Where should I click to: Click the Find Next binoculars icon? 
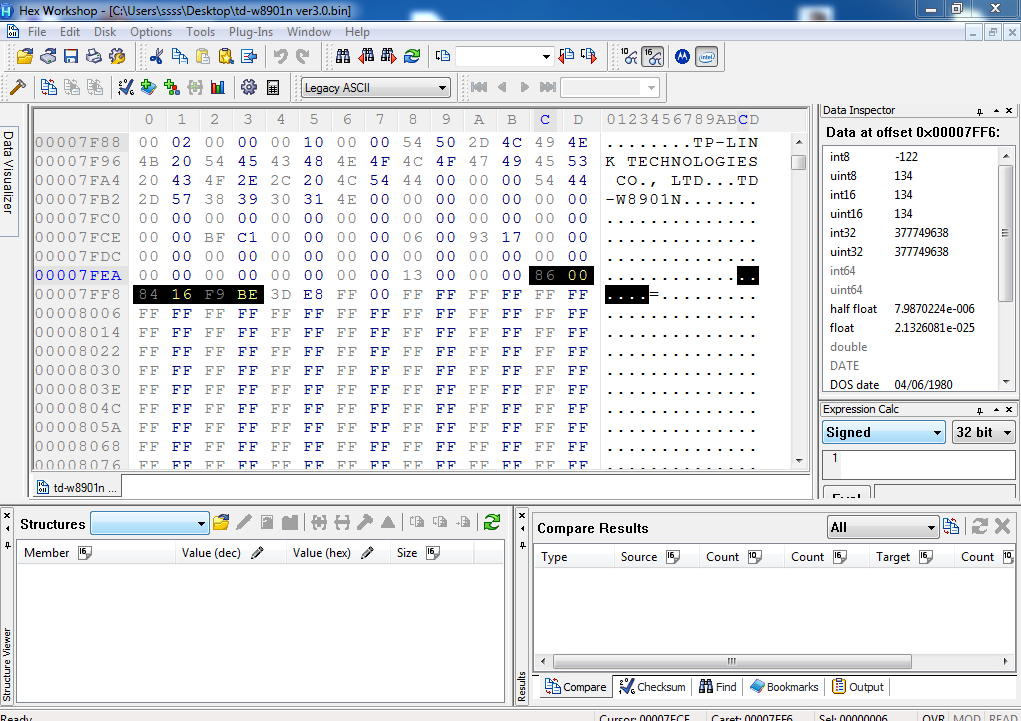point(389,57)
